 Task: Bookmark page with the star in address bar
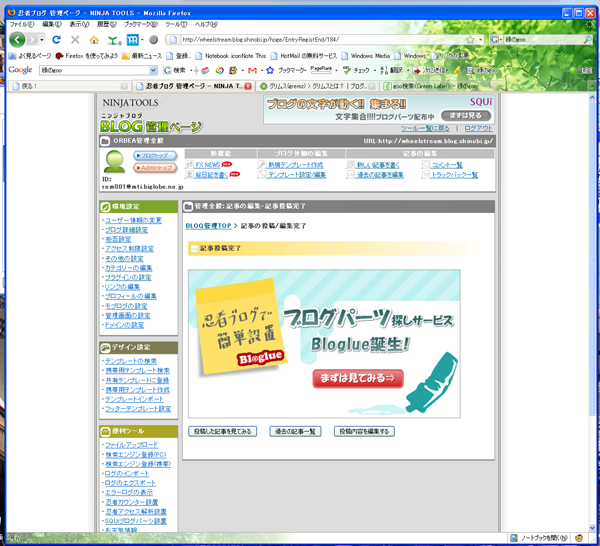(x=470, y=39)
